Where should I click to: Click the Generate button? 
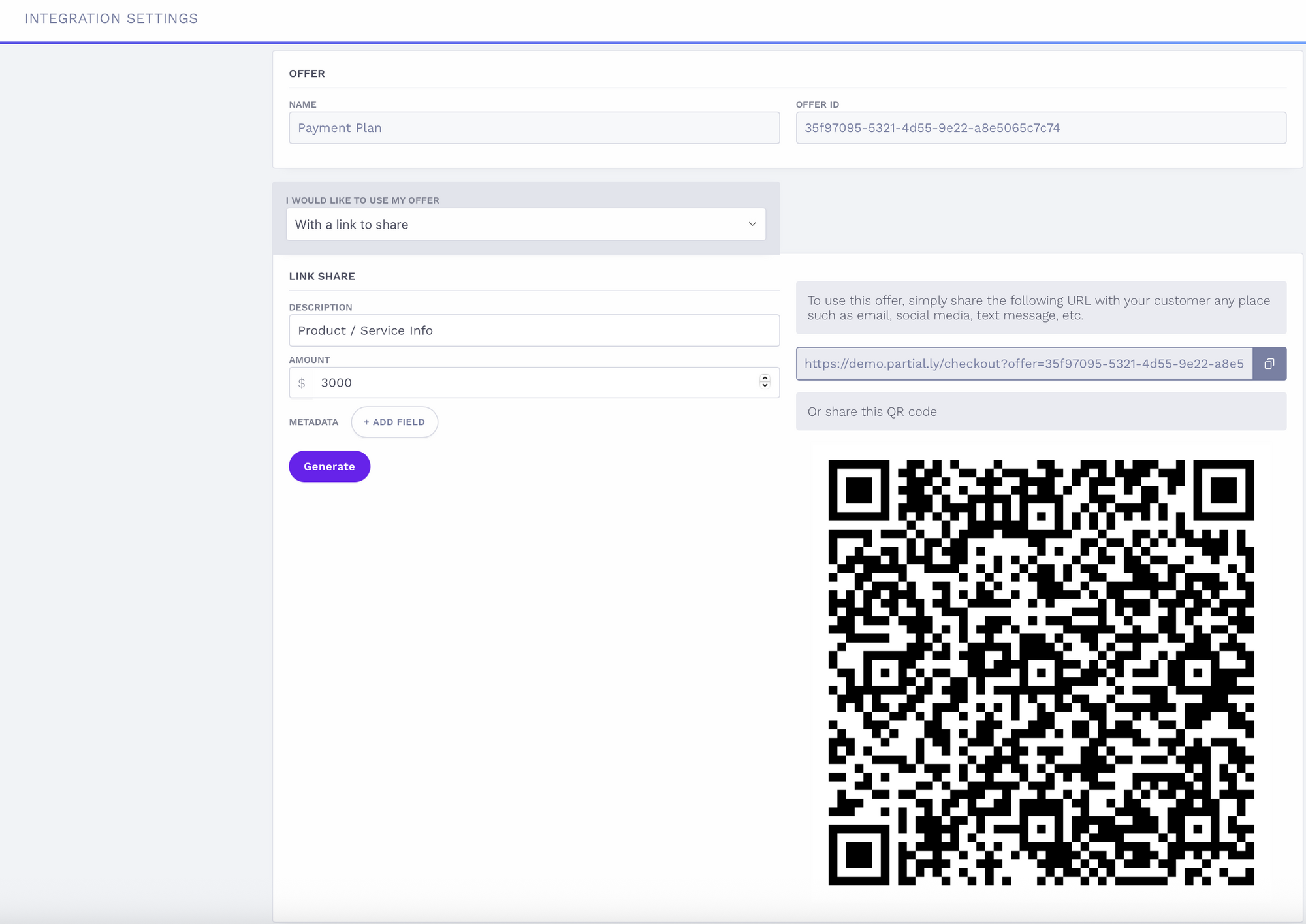[329, 466]
